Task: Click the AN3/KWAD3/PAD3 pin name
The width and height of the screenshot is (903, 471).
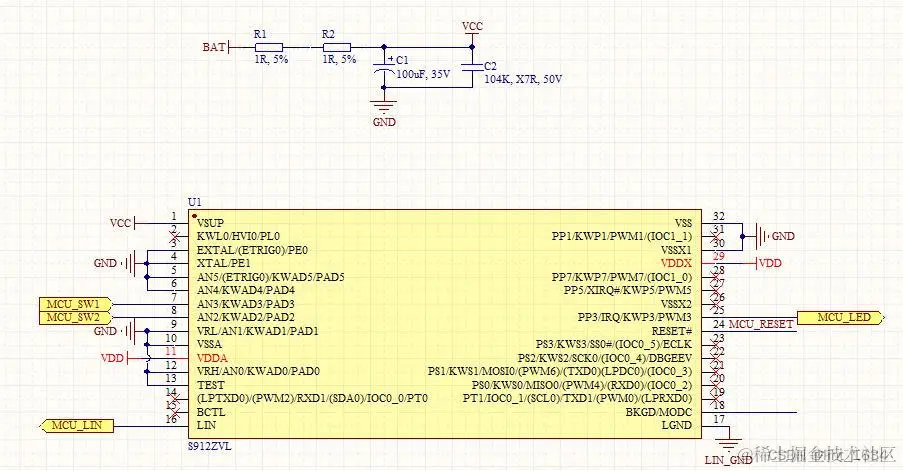Action: coord(245,304)
